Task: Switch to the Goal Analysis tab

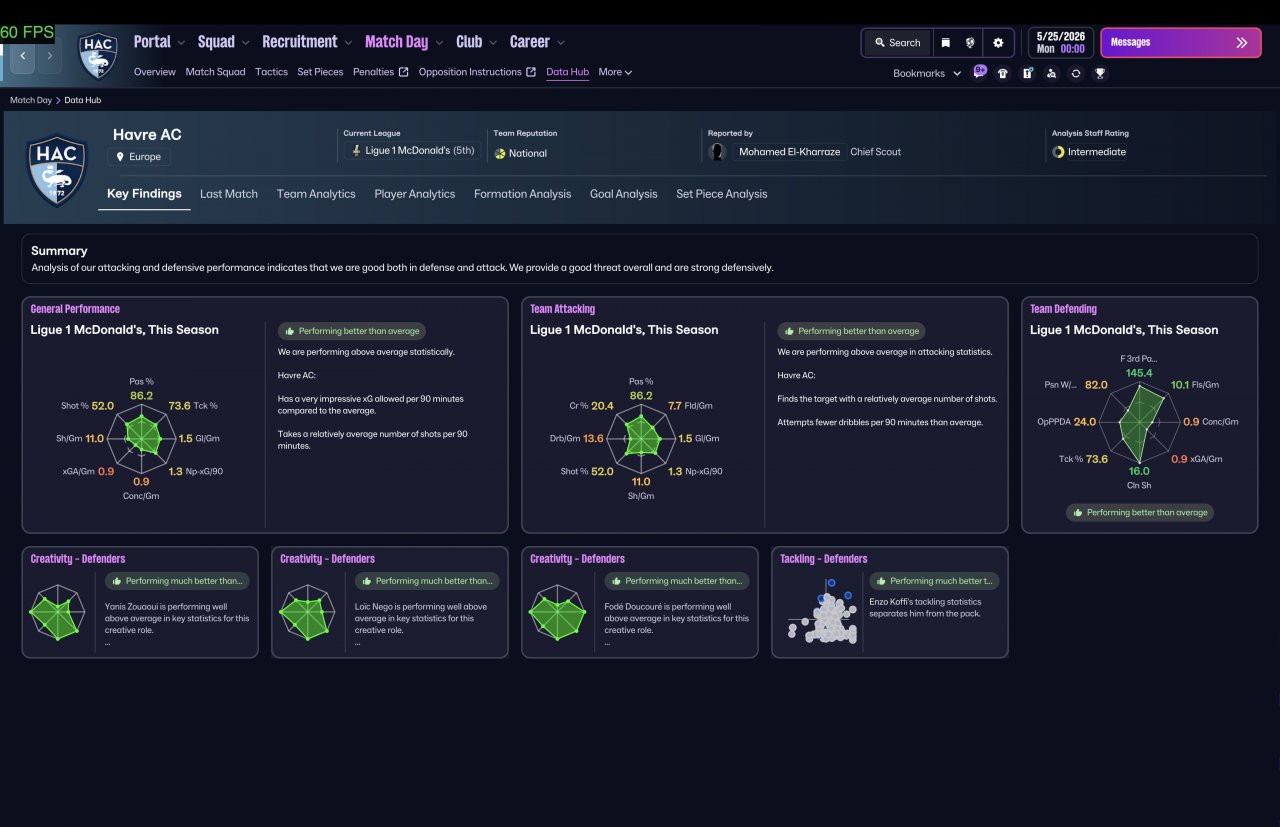Action: pos(624,194)
